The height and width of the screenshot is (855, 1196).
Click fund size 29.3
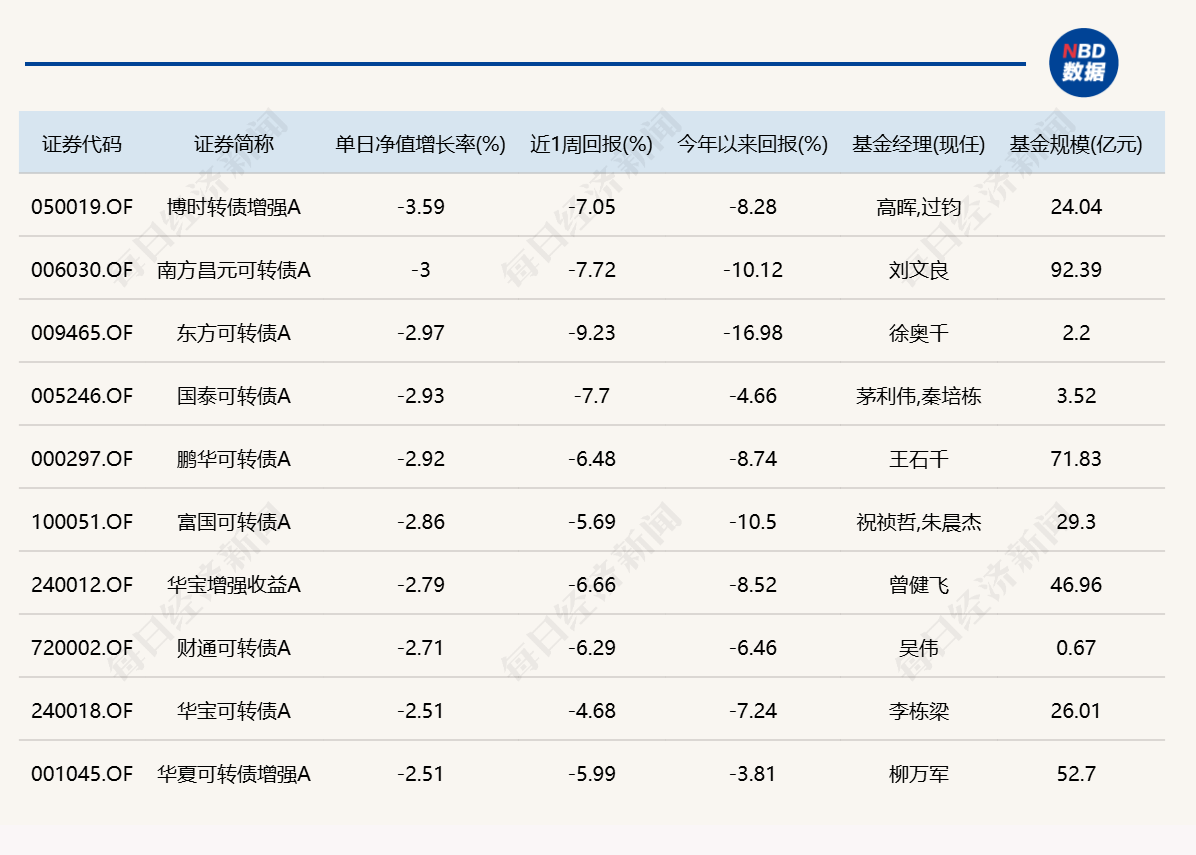tap(1075, 522)
